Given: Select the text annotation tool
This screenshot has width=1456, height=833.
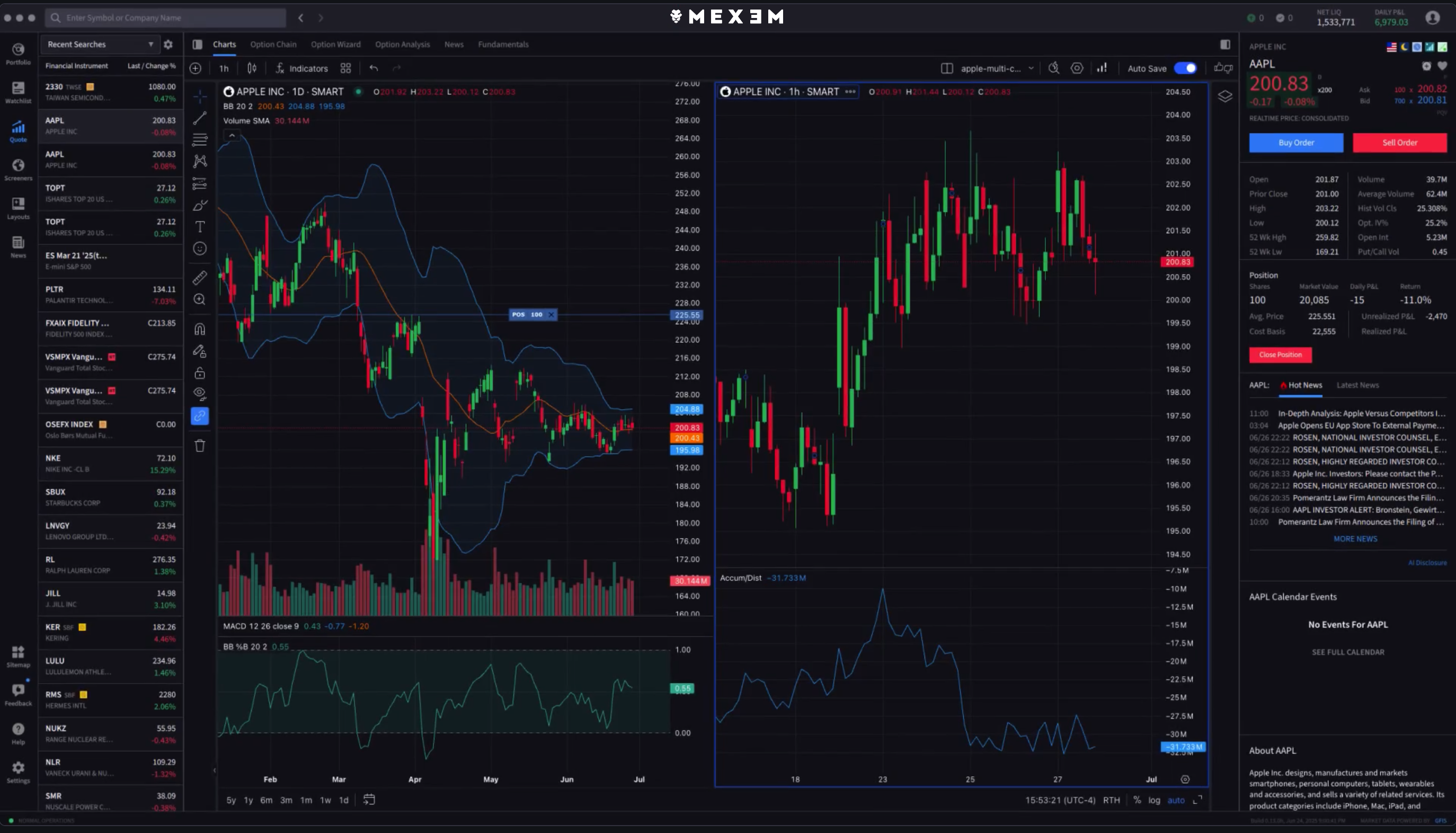Looking at the screenshot, I should click(200, 227).
